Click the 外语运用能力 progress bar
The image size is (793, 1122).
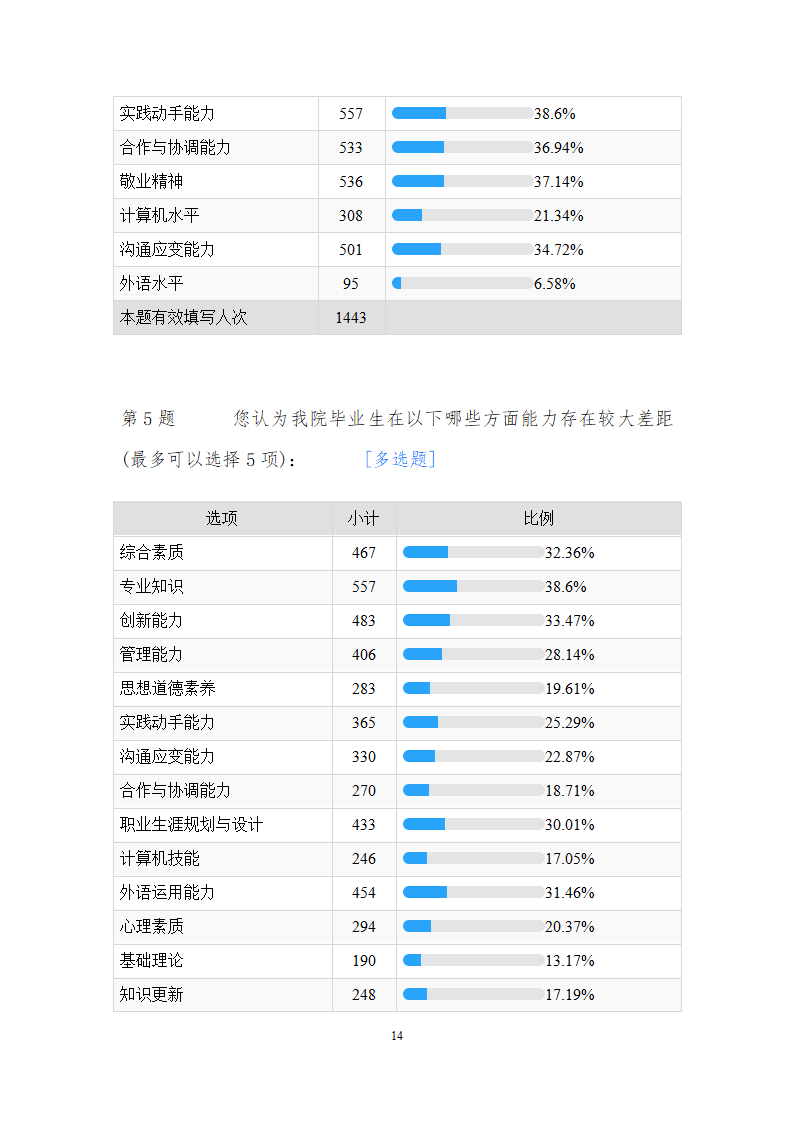point(473,892)
